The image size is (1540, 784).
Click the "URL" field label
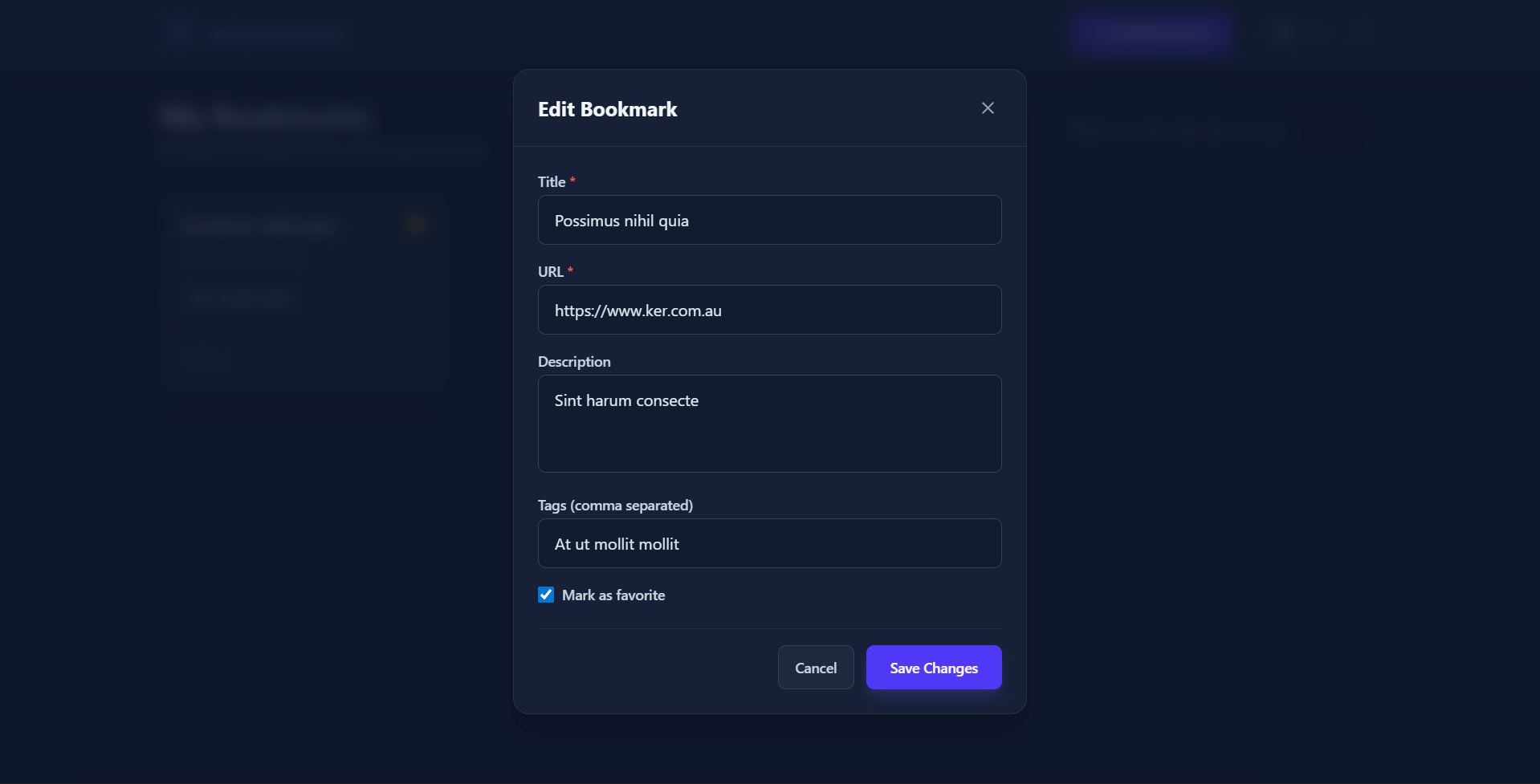551,272
